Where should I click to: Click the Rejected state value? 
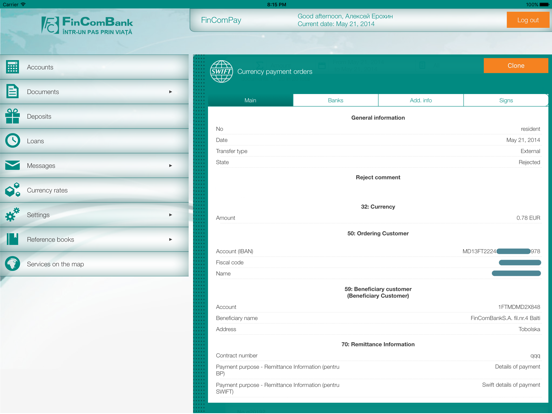coord(529,162)
